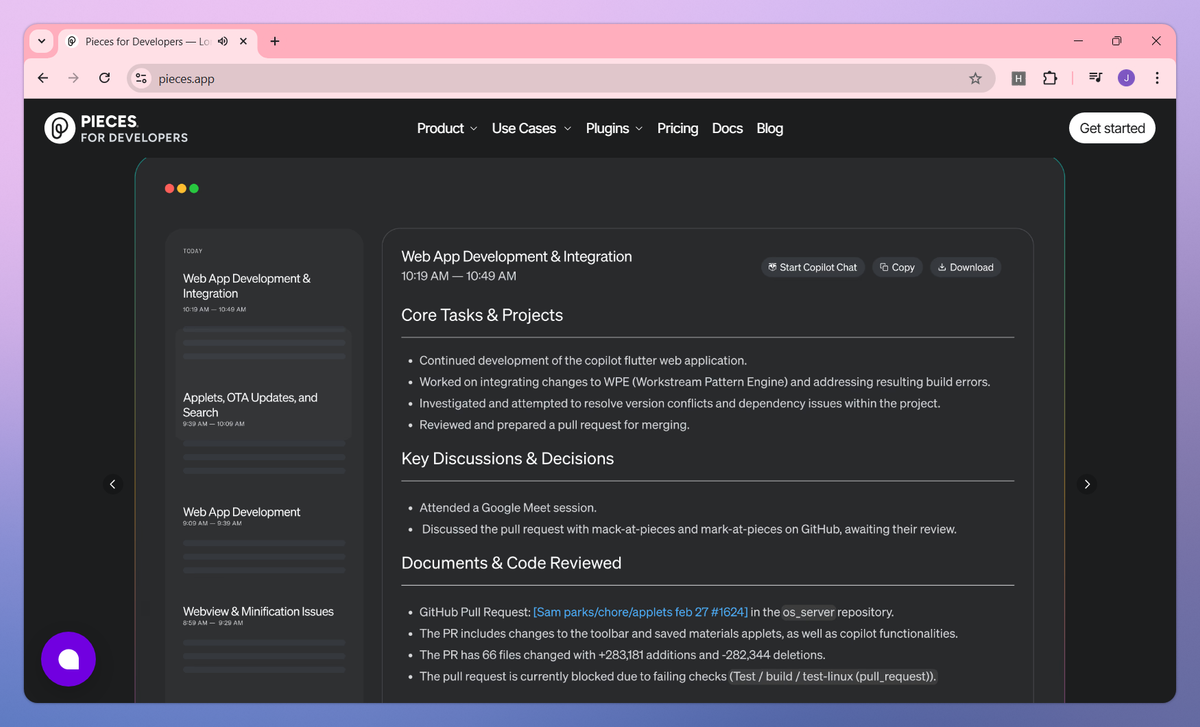Navigate to the Docs page

pos(727,129)
